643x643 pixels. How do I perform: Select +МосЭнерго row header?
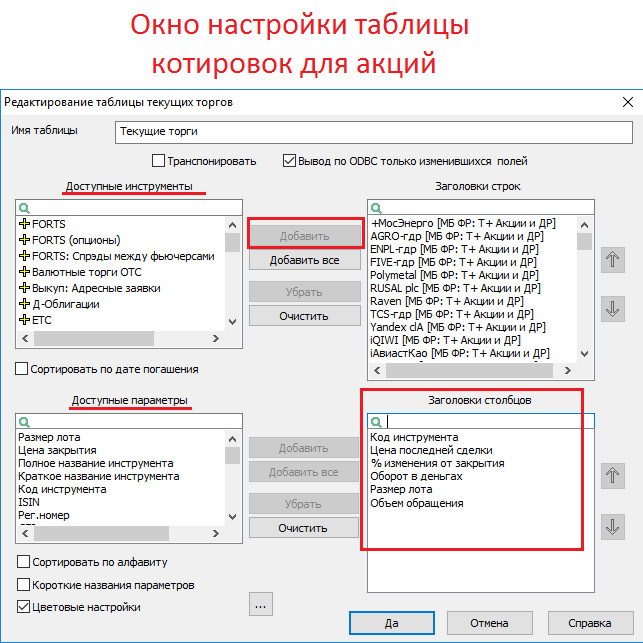pyautogui.click(x=463, y=223)
